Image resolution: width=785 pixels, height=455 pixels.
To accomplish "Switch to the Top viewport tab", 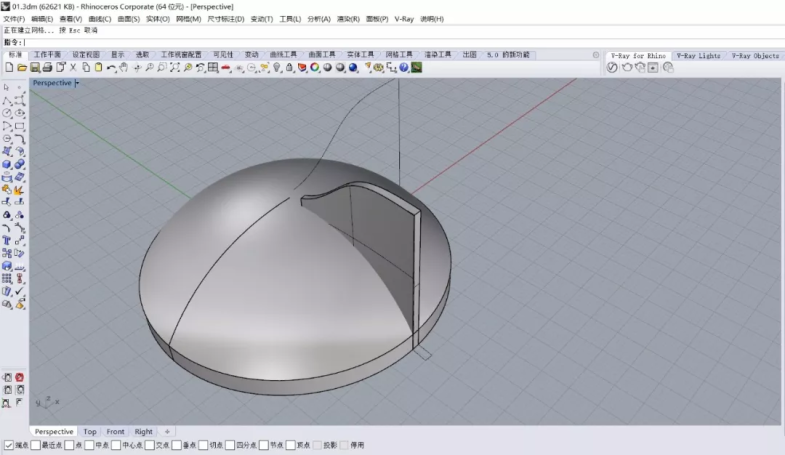I will coord(90,432).
